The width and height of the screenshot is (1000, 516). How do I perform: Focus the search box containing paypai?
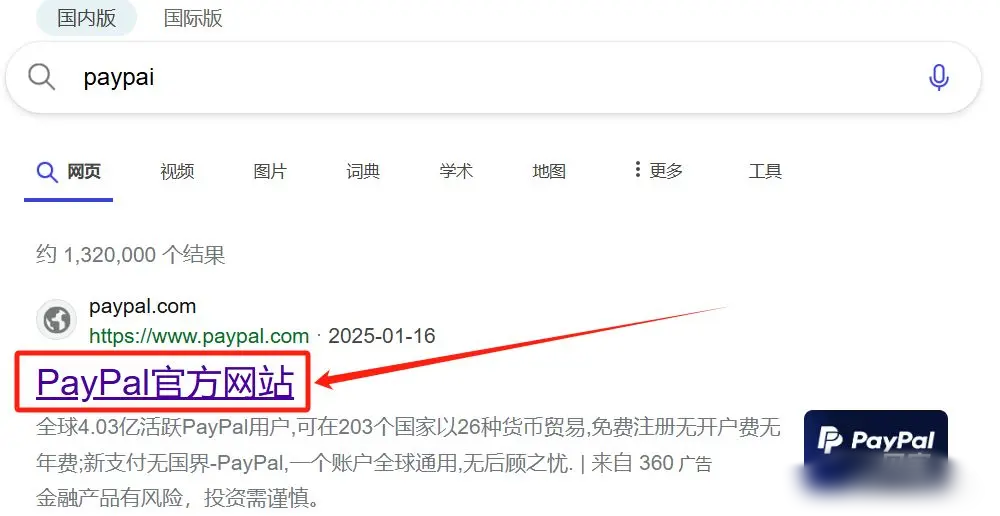point(493,78)
